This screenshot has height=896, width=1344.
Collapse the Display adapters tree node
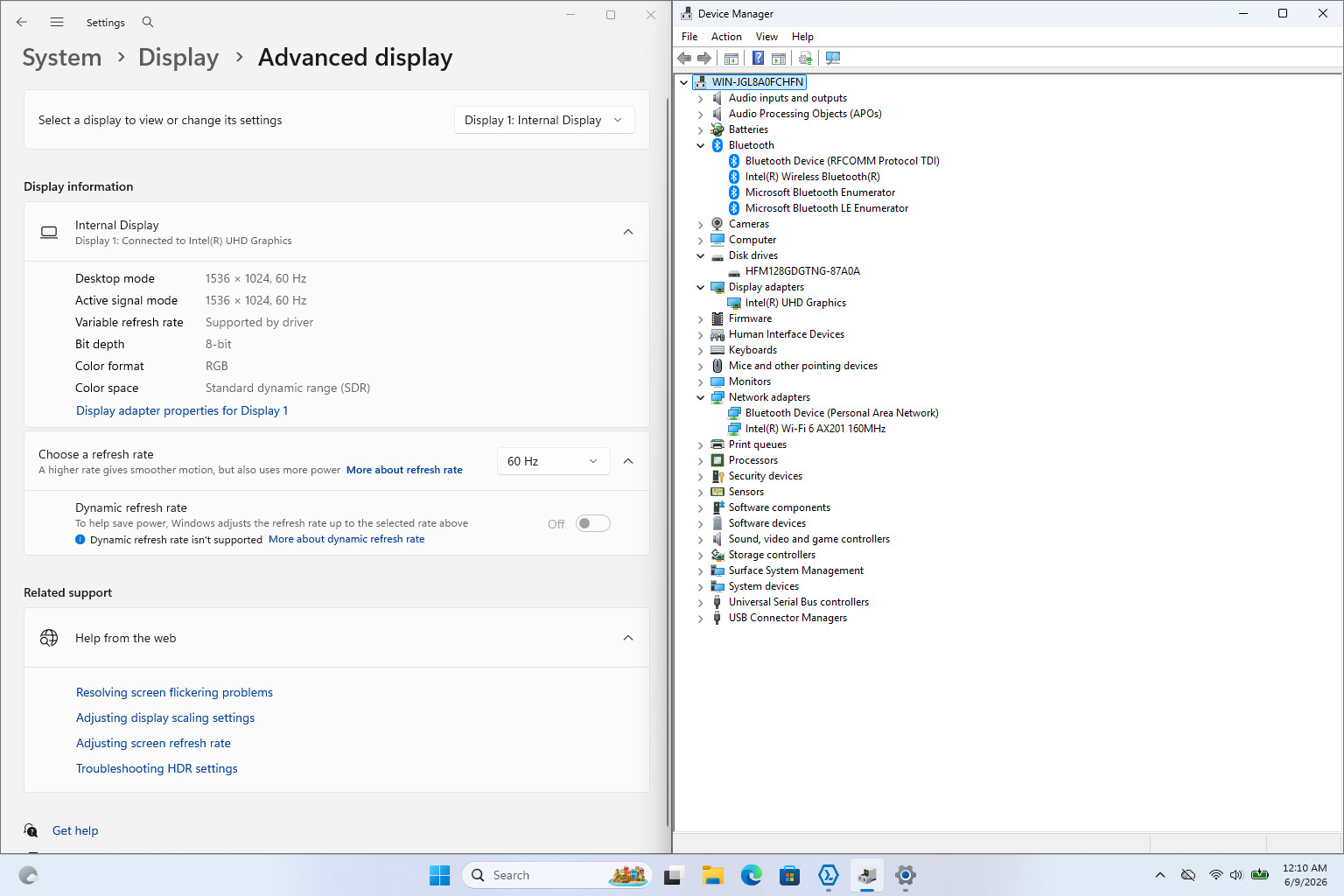tap(700, 287)
